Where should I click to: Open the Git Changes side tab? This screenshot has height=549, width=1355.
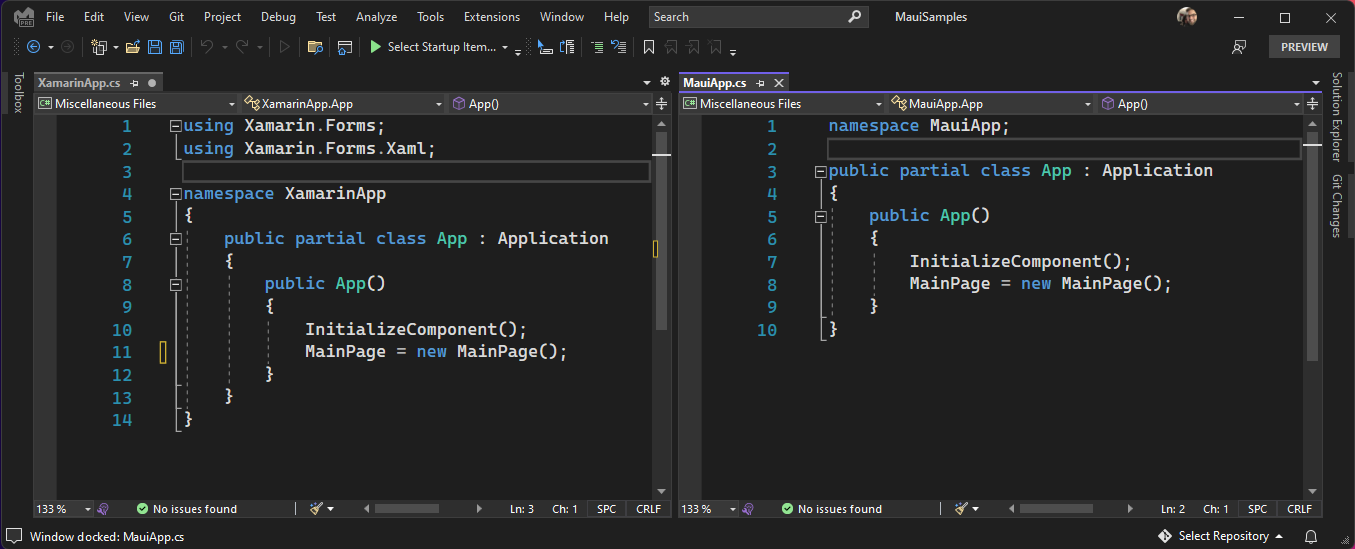tap(1337, 205)
